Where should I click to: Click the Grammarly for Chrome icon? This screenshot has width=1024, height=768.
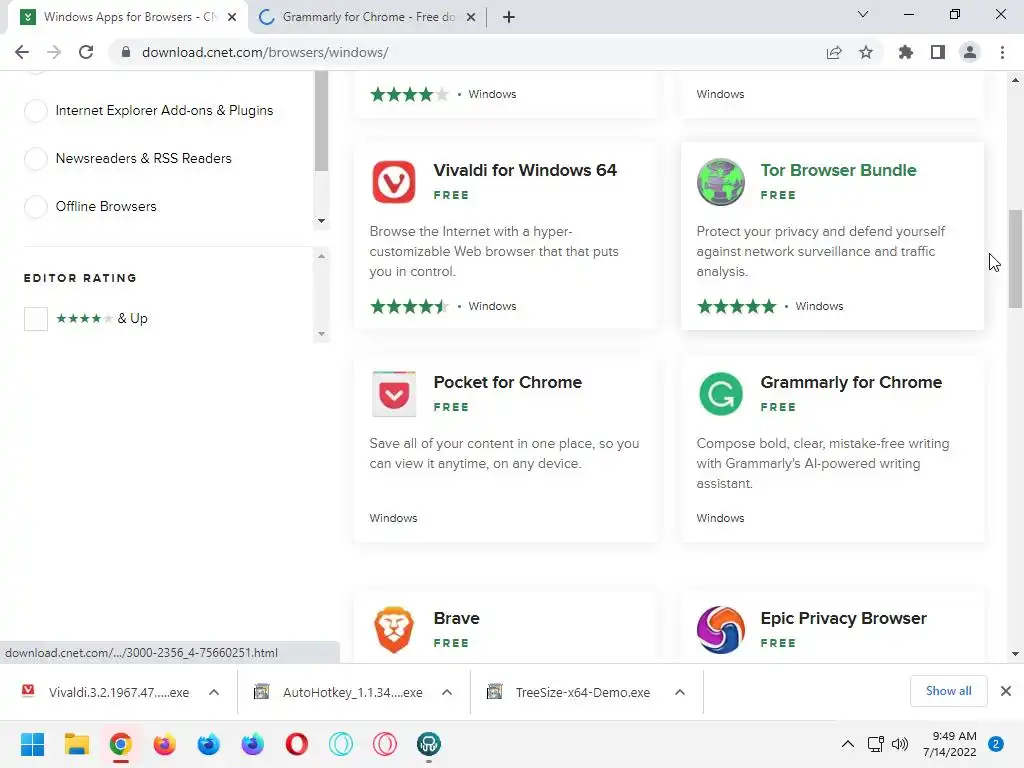[720, 394]
